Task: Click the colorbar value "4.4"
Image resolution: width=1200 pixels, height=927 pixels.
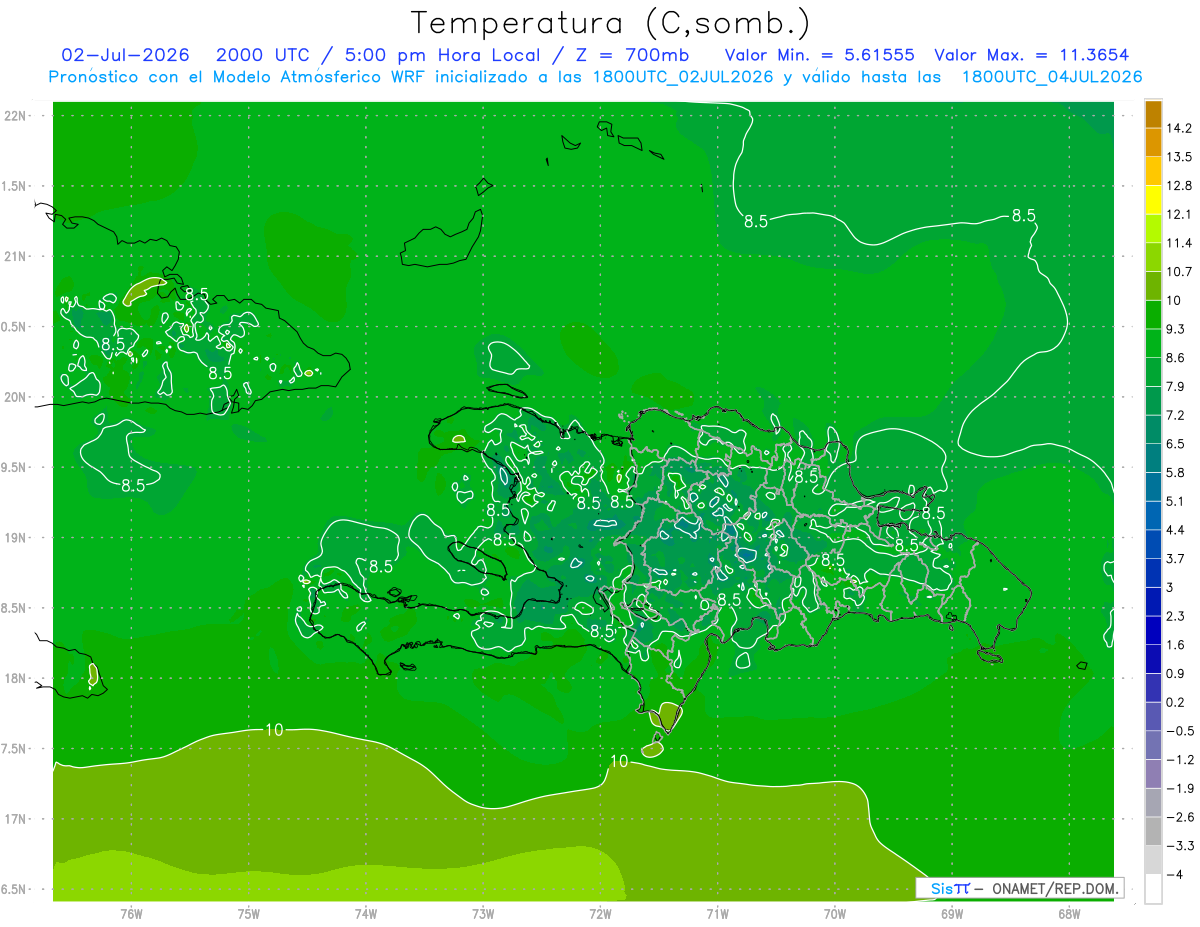Action: pos(1176,530)
